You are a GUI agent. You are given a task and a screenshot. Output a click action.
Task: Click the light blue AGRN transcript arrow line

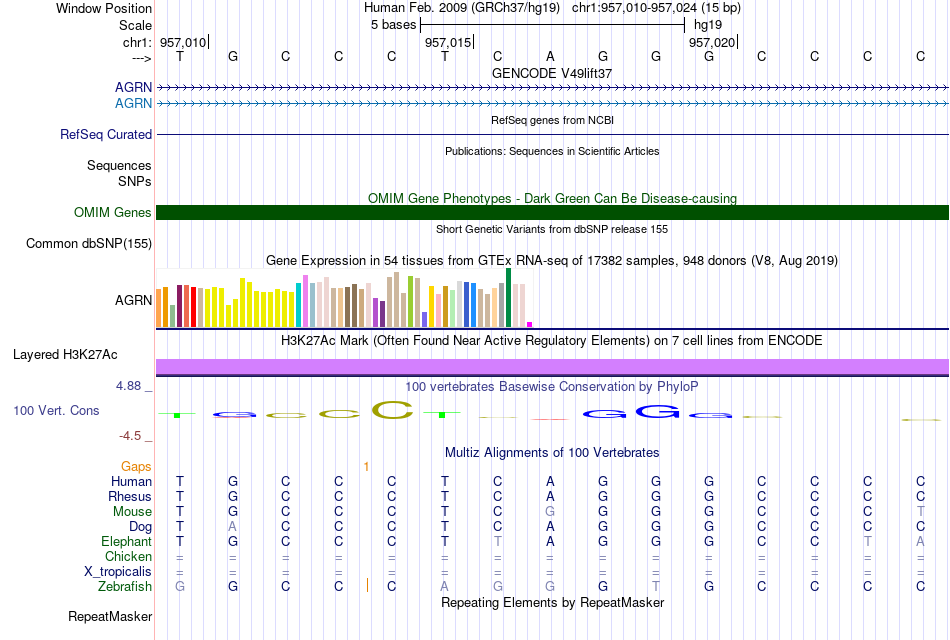click(552, 104)
